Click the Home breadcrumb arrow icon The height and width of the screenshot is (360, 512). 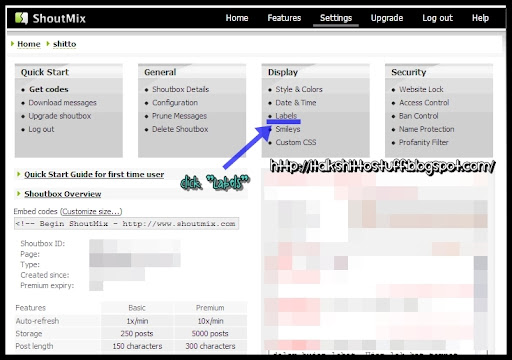click(12, 44)
